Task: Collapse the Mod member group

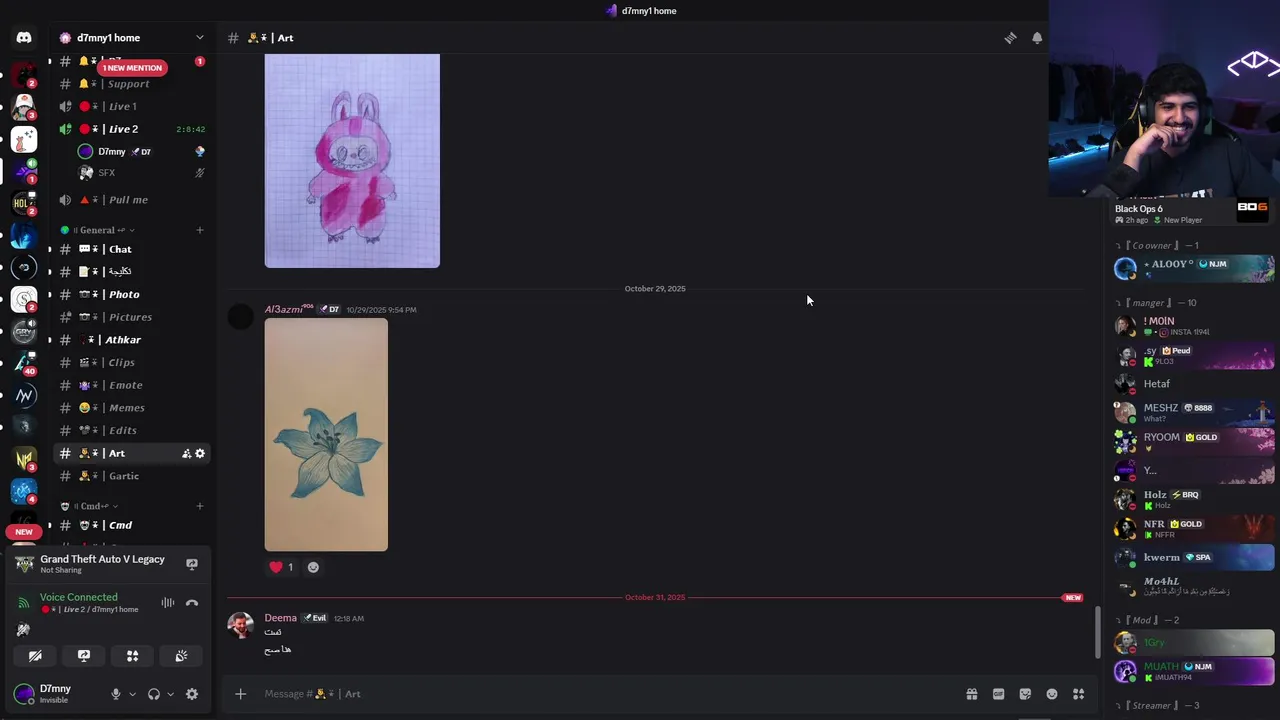Action: click(1147, 620)
